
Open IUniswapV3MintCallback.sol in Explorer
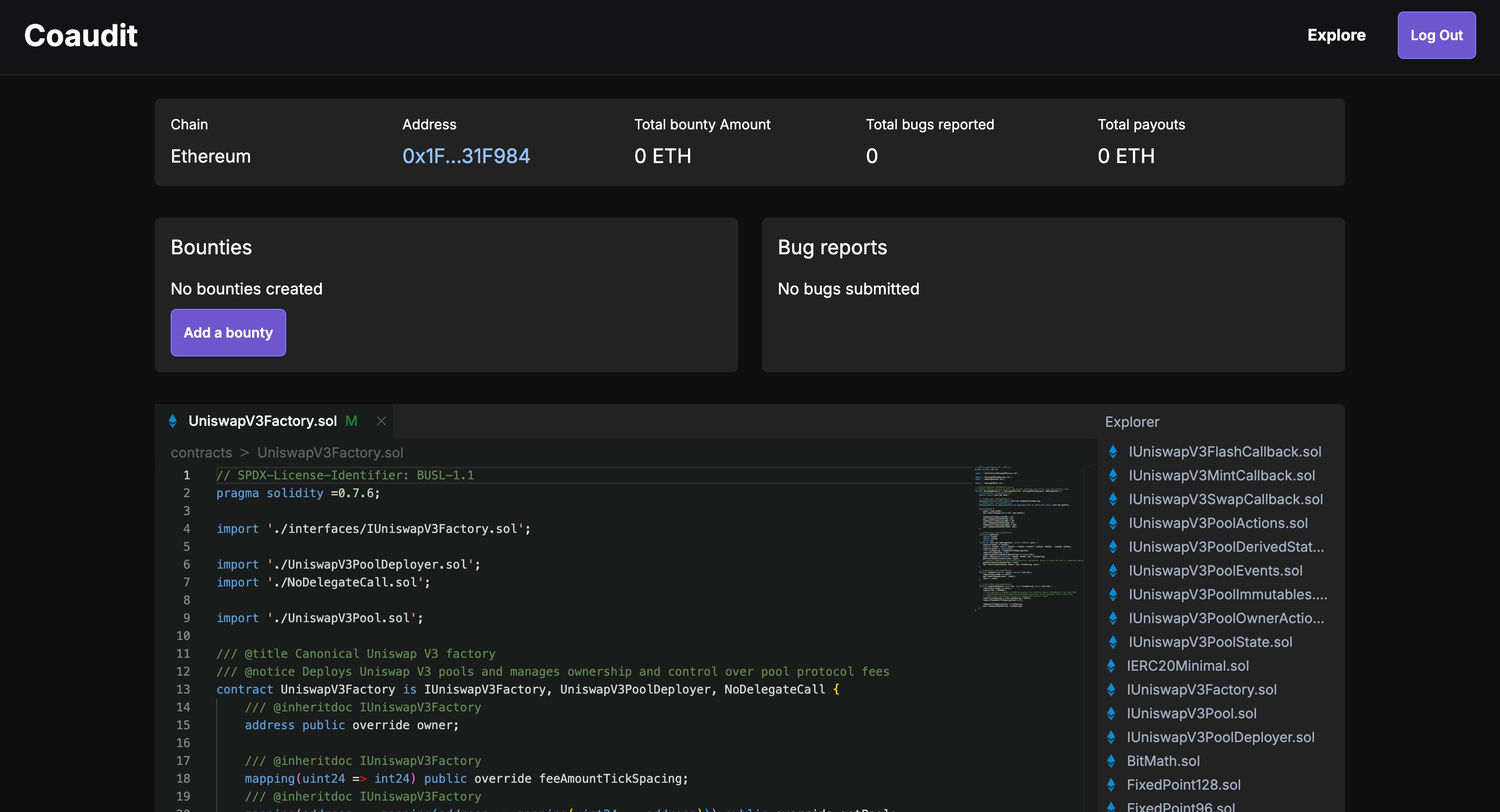point(1221,475)
